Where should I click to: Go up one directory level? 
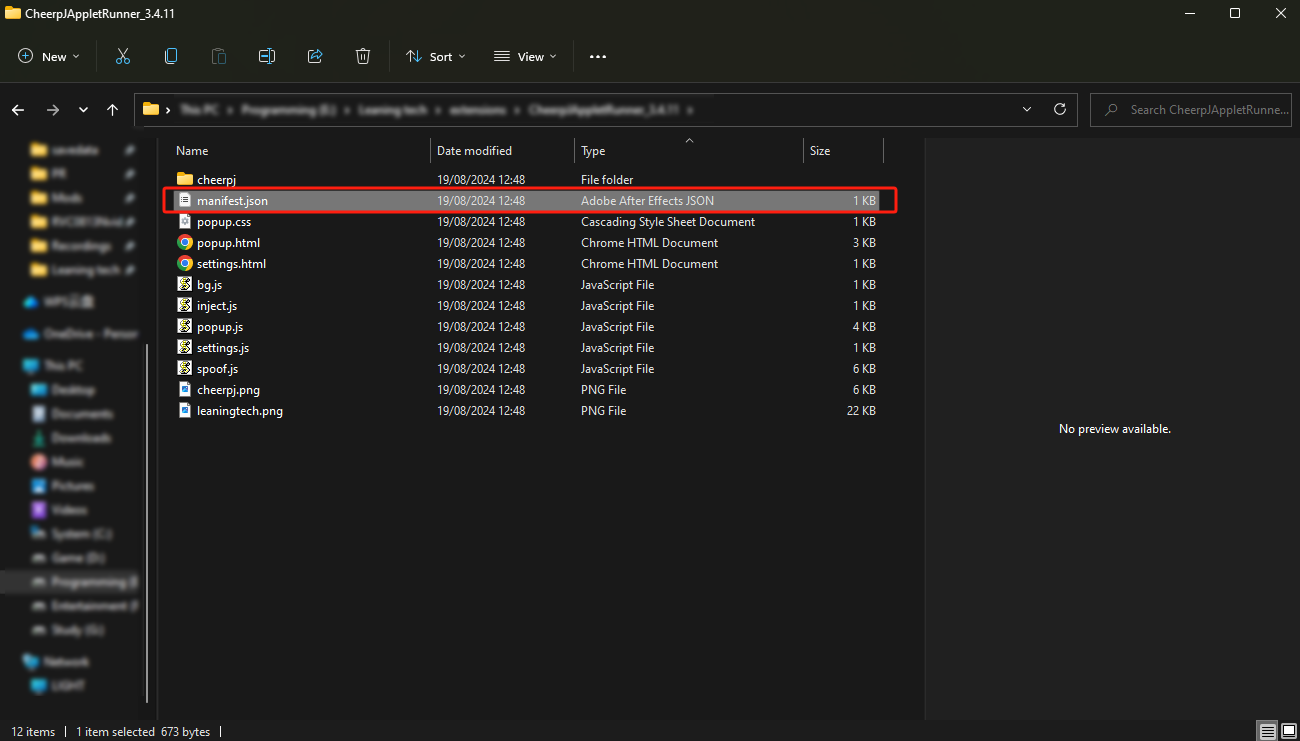point(113,110)
